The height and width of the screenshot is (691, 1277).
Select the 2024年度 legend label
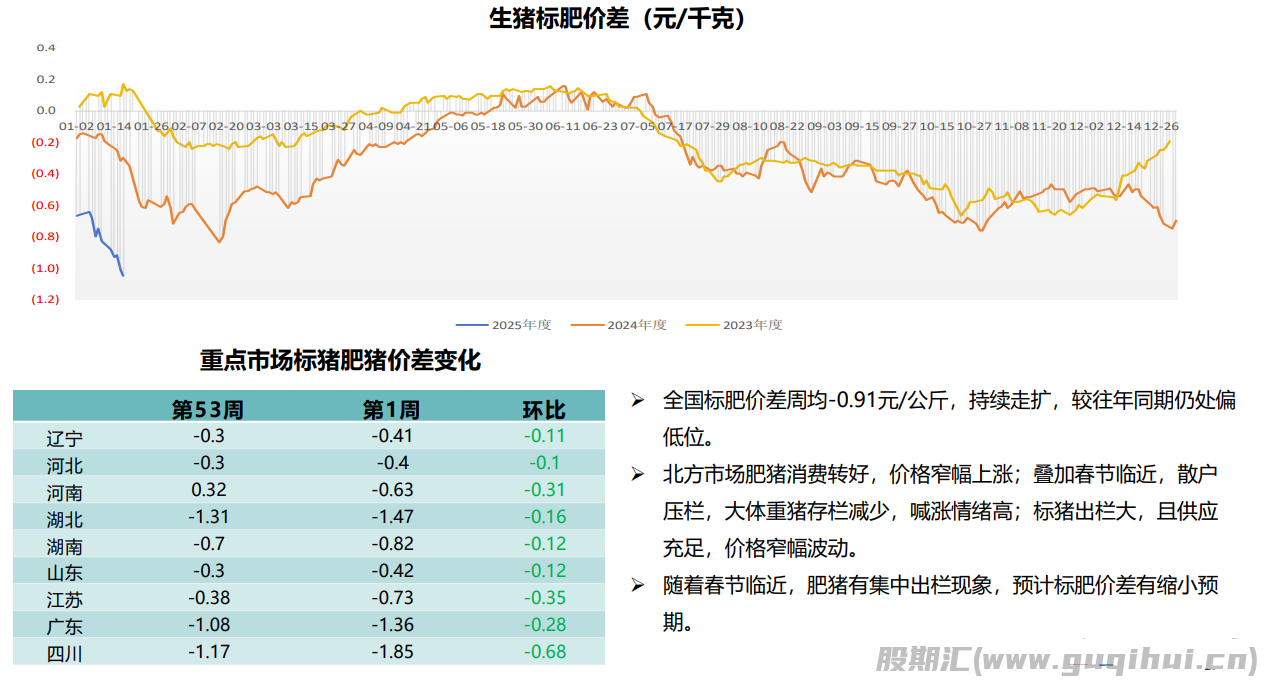coord(636,325)
